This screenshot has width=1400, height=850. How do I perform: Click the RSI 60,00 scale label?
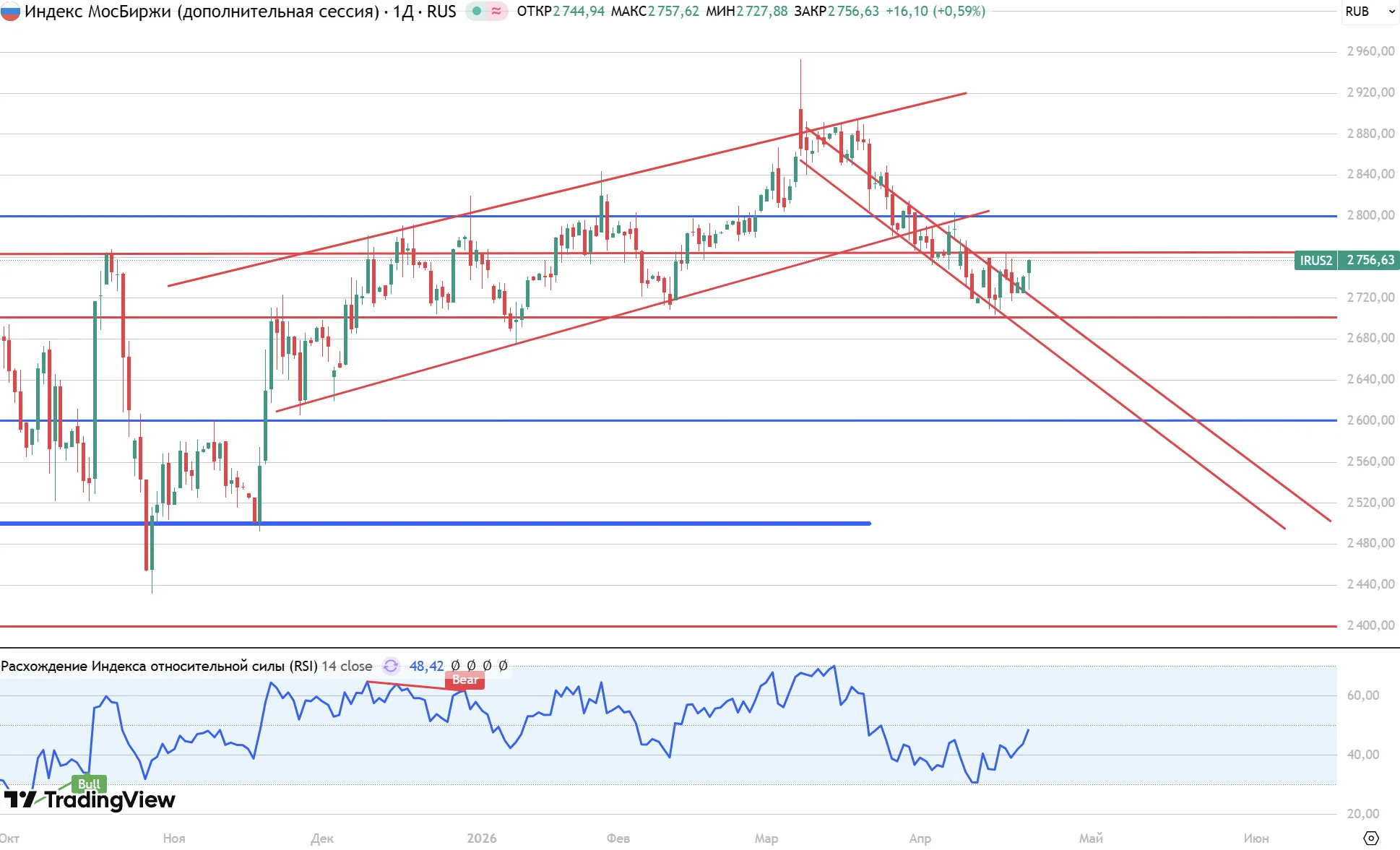pos(1363,695)
